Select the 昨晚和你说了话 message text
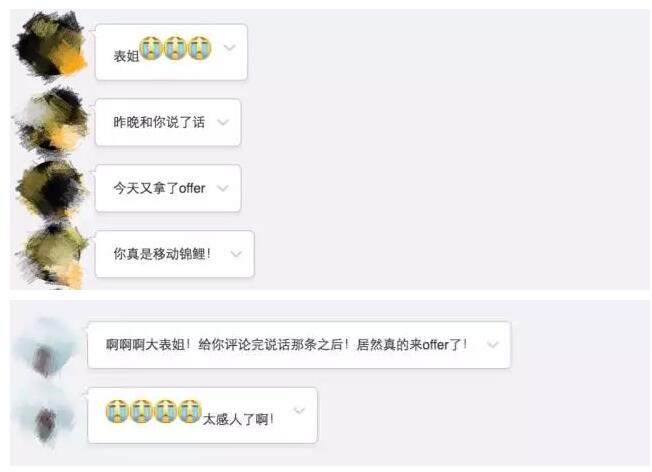The height and width of the screenshot is (472, 652). pos(159,122)
